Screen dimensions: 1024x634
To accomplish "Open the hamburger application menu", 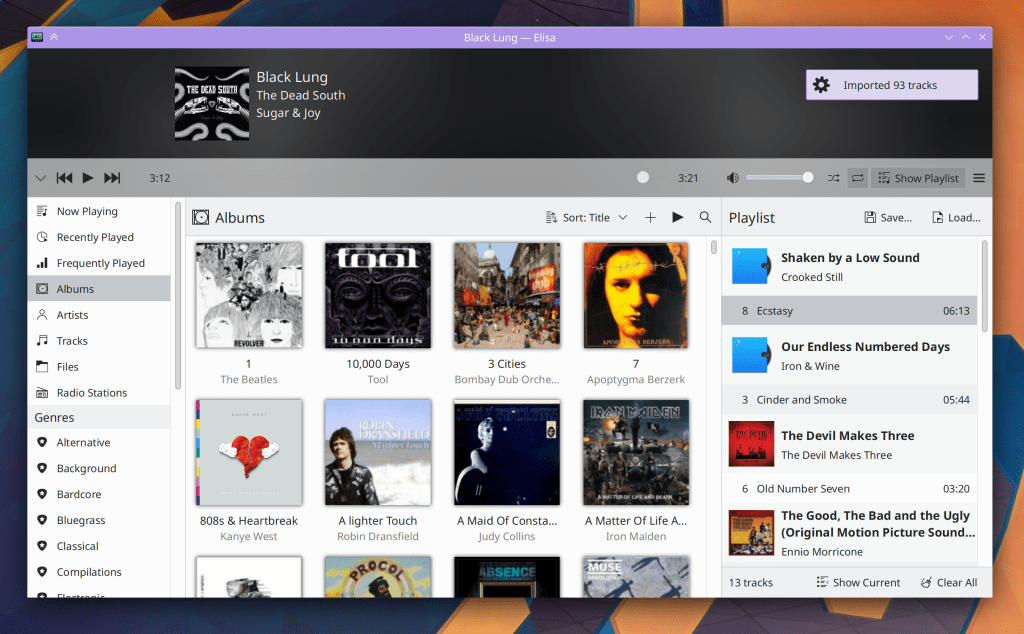I will 979,178.
